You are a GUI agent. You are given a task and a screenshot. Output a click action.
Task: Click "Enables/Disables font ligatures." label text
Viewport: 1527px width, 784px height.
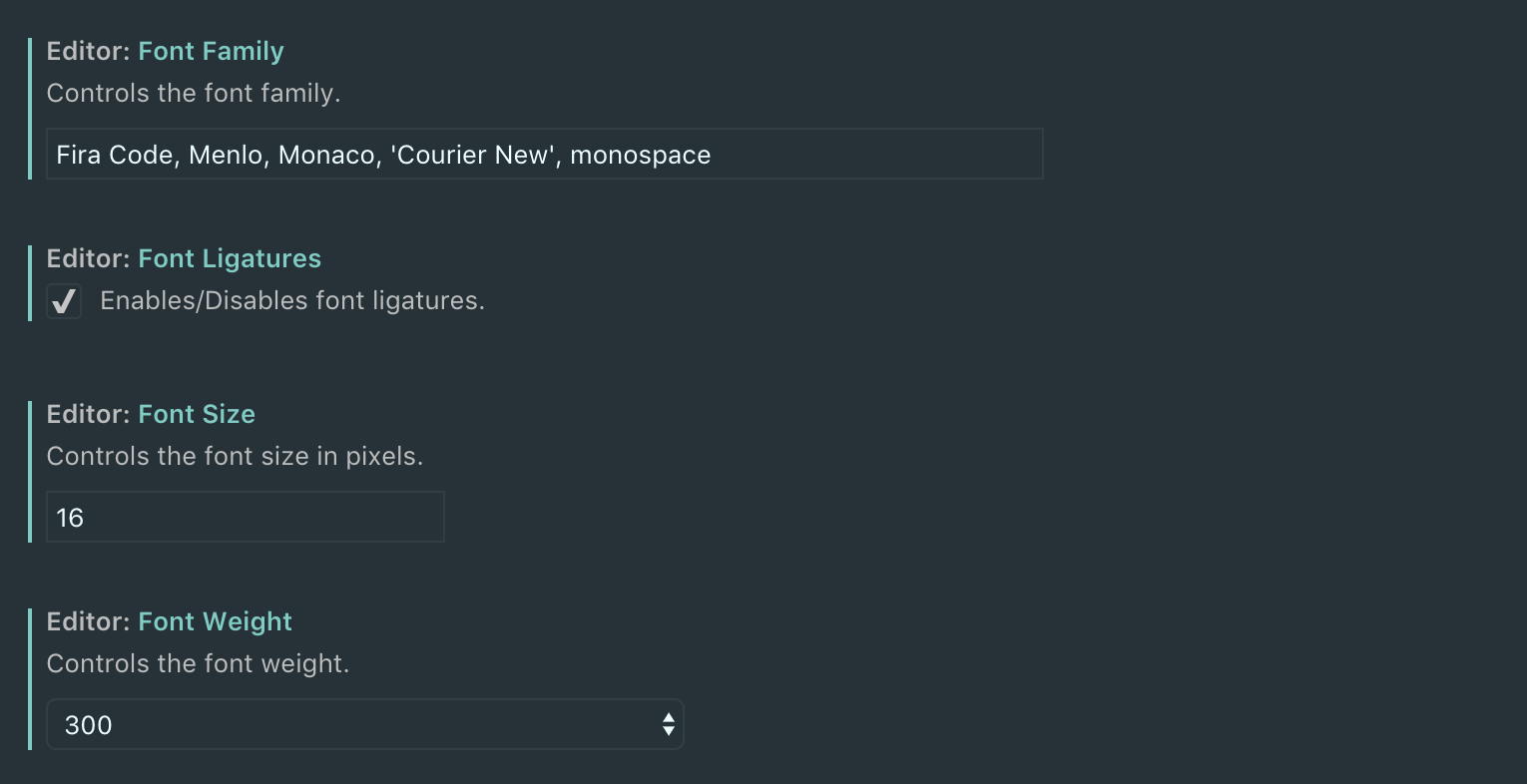tap(292, 301)
